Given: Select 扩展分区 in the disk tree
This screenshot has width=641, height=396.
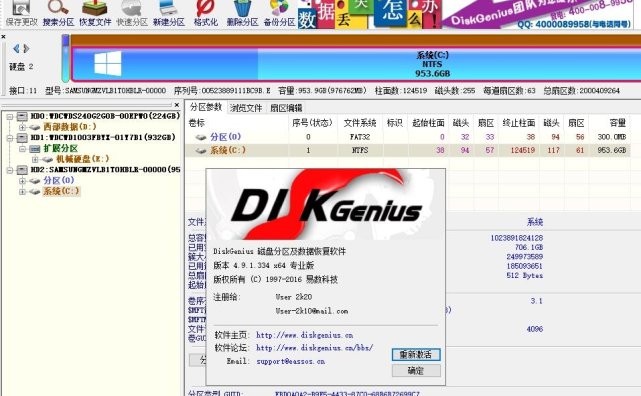Looking at the screenshot, I should tap(61, 148).
